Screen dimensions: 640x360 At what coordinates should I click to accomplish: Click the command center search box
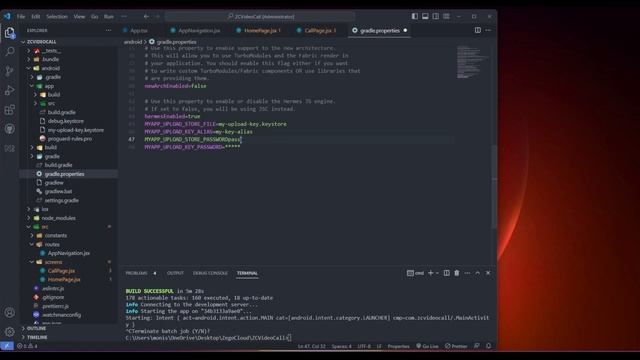[x=260, y=16]
